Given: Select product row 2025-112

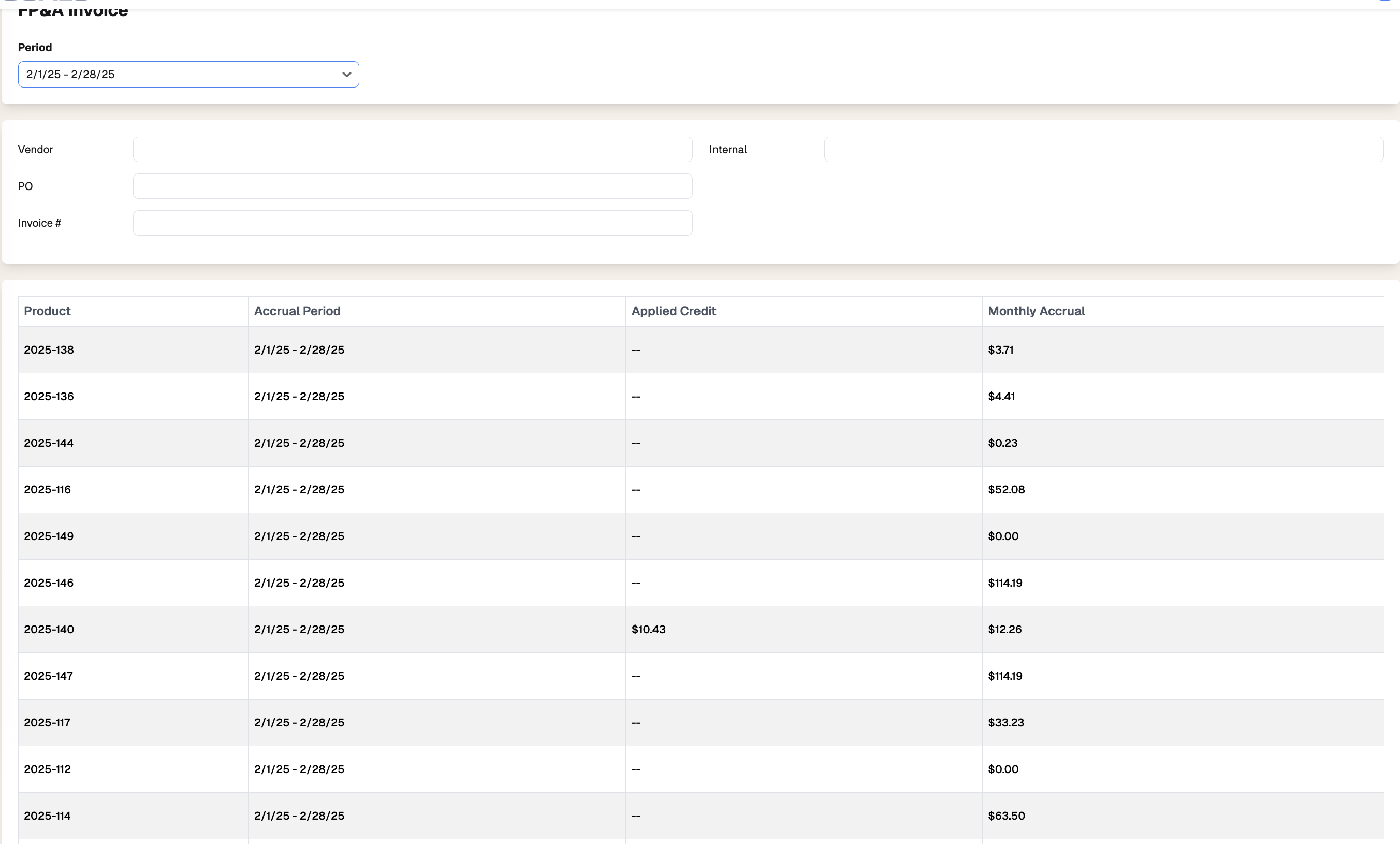Looking at the screenshot, I should coord(48,769).
